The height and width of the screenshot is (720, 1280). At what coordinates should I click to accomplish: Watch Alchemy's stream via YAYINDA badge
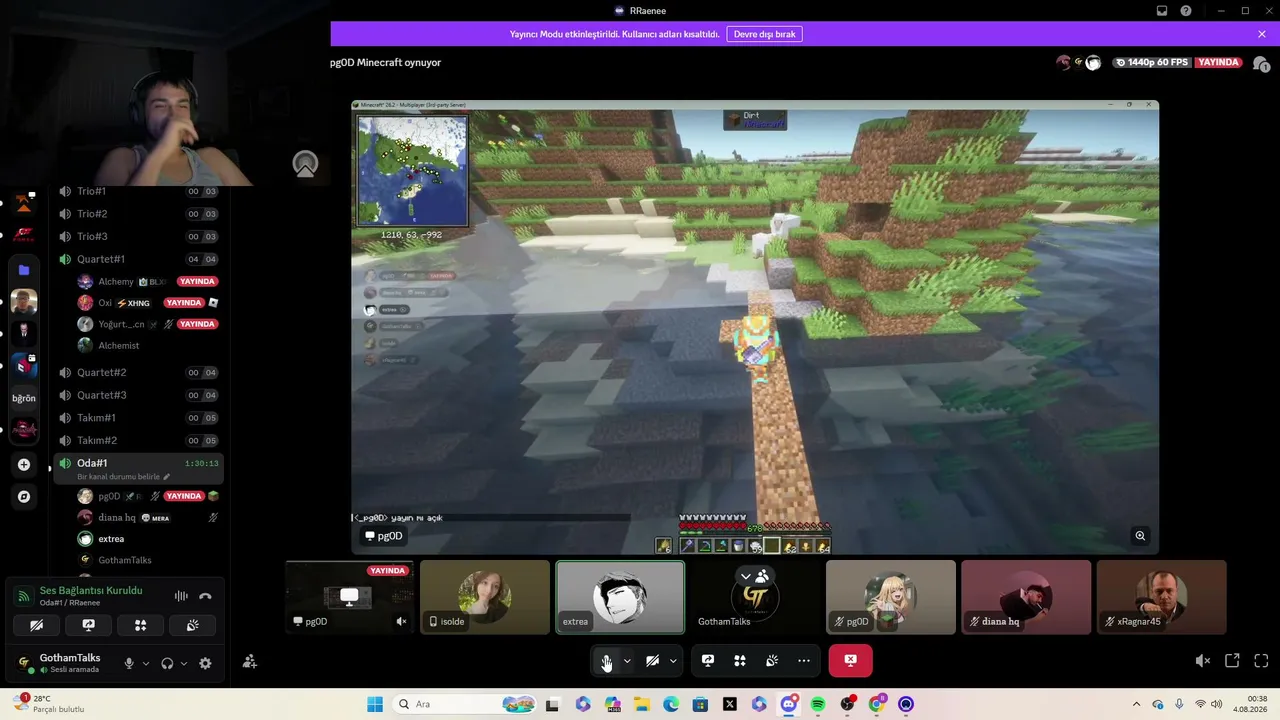click(197, 281)
